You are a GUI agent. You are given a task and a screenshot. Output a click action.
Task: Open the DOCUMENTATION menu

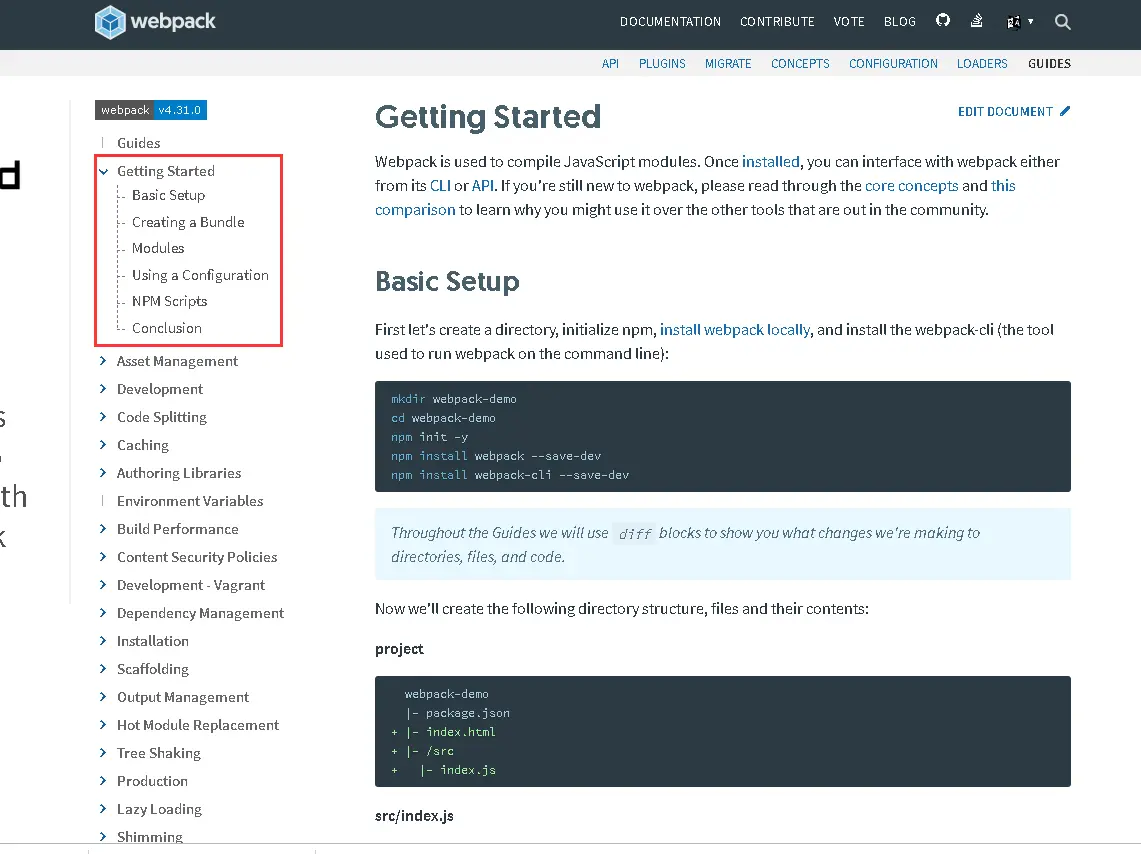[670, 22]
